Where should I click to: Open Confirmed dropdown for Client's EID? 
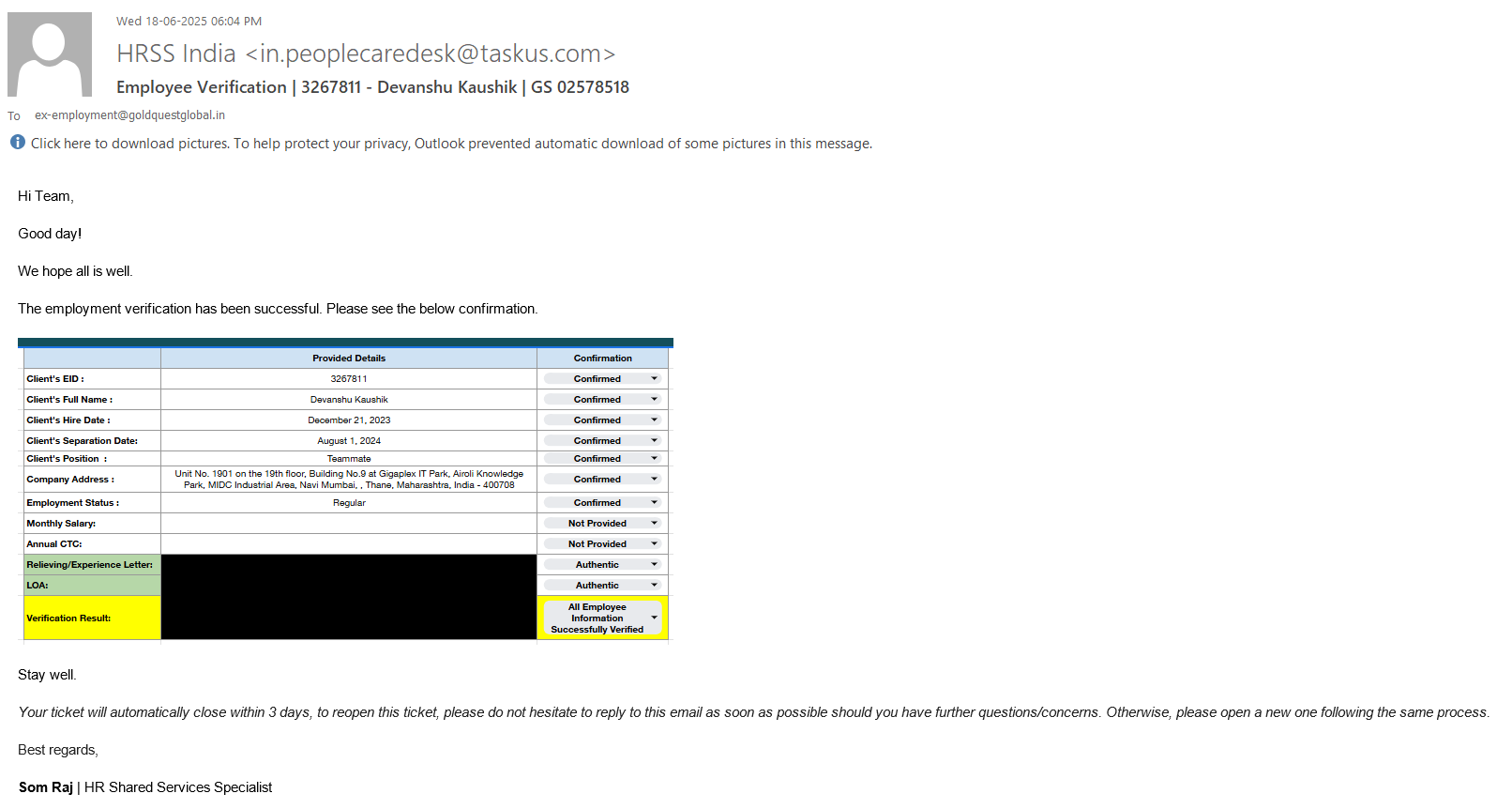click(602, 379)
